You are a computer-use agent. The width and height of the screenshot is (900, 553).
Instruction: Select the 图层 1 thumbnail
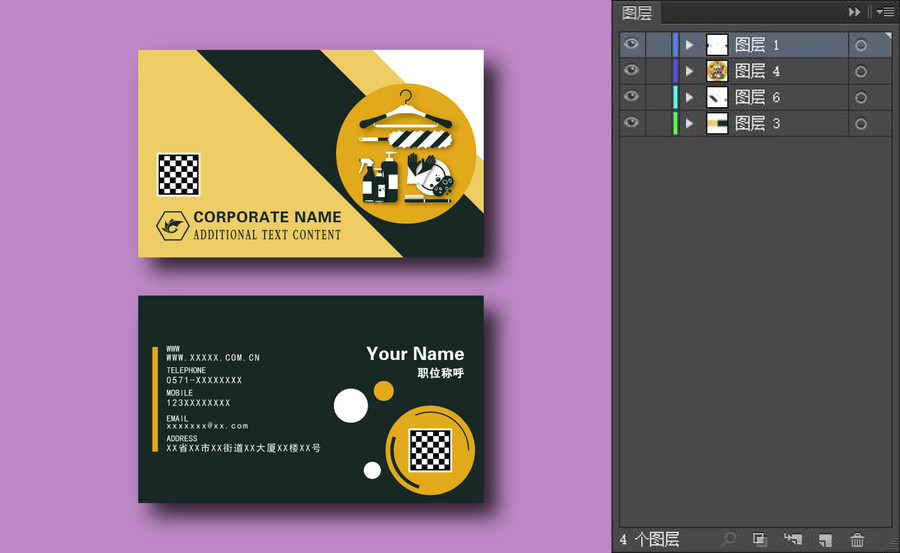tap(717, 45)
